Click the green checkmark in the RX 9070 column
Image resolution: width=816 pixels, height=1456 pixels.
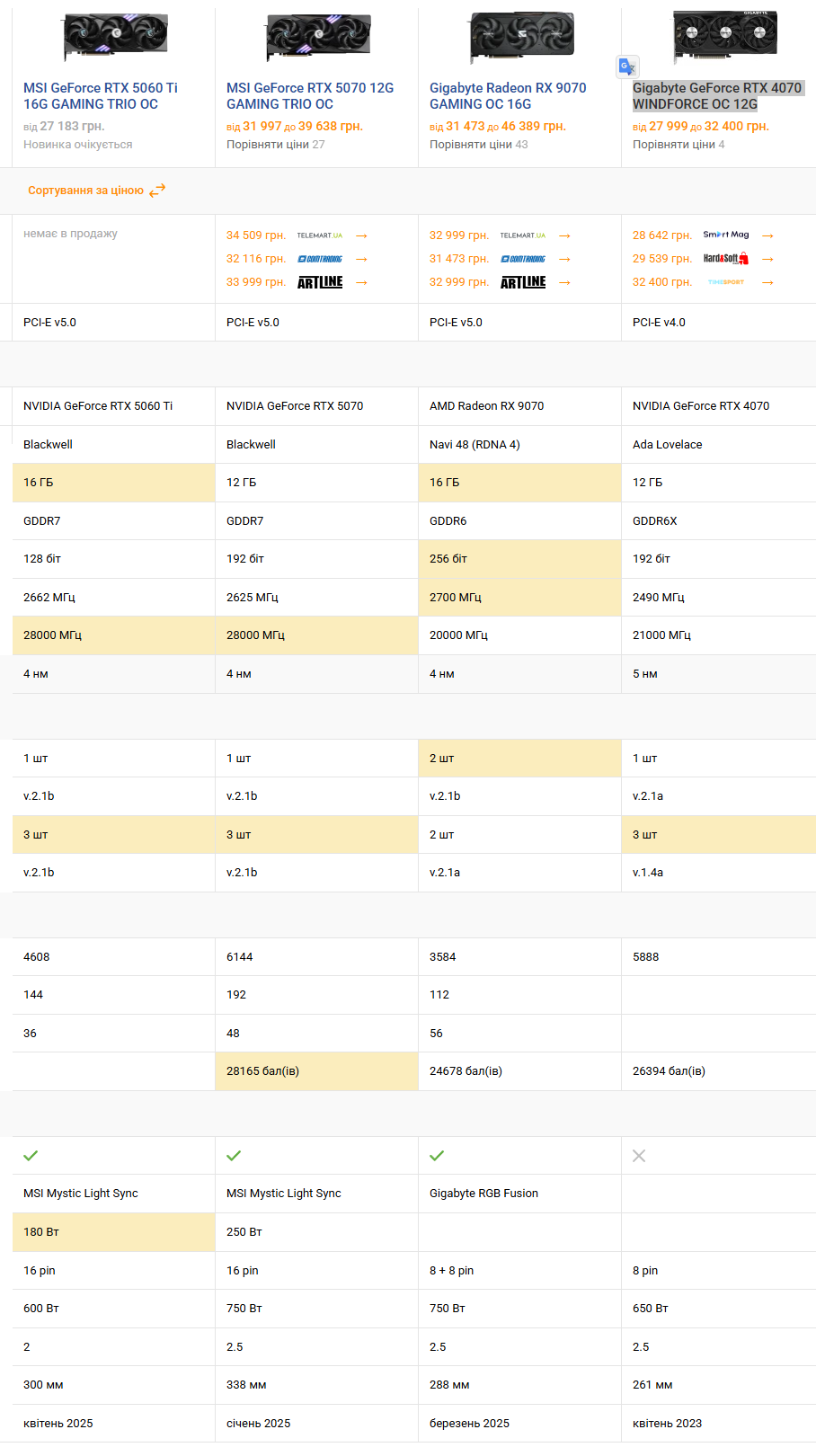tap(437, 1156)
